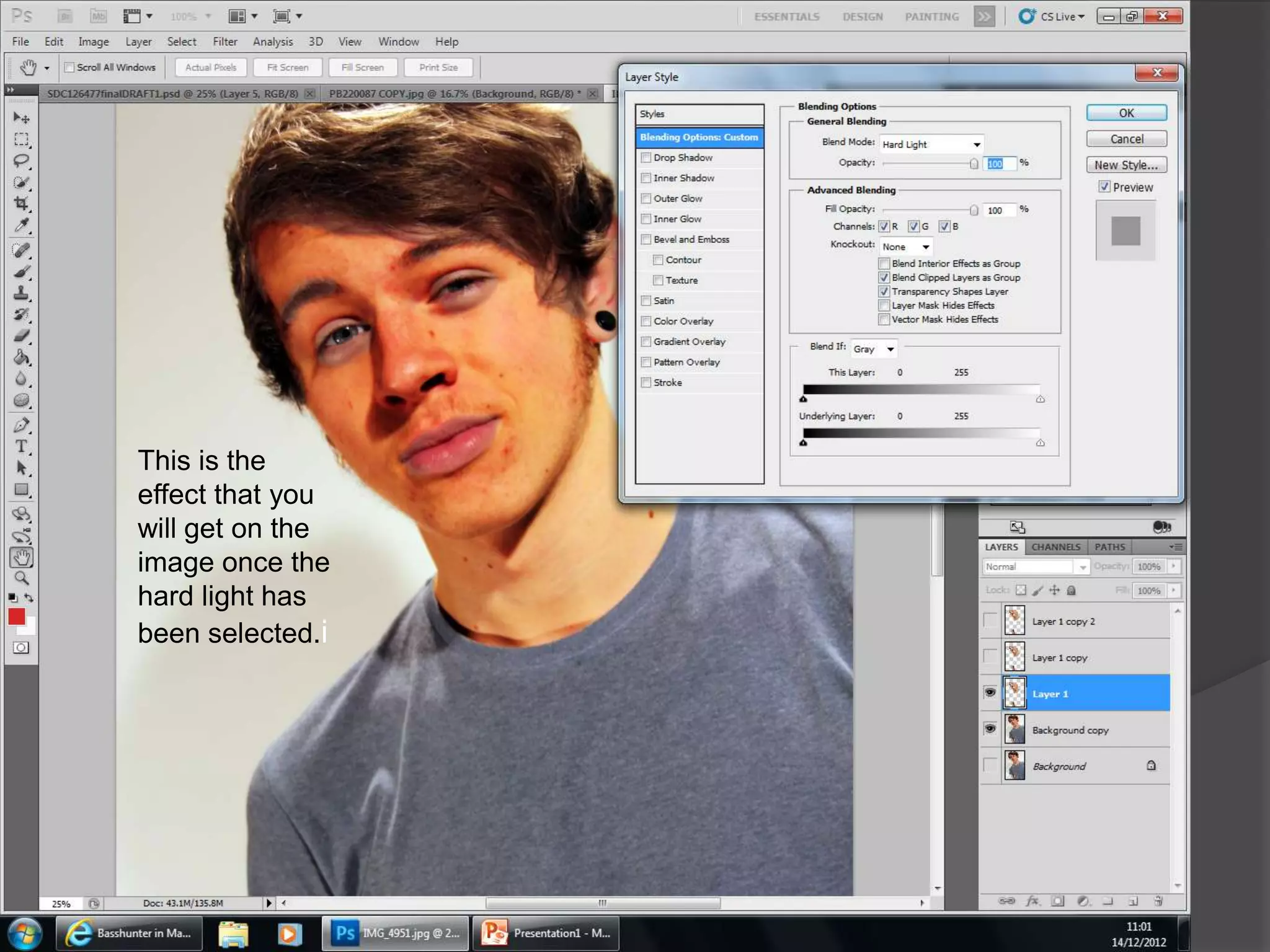Select the Eraser tool
This screenshot has width=1270, height=952.
[22, 336]
